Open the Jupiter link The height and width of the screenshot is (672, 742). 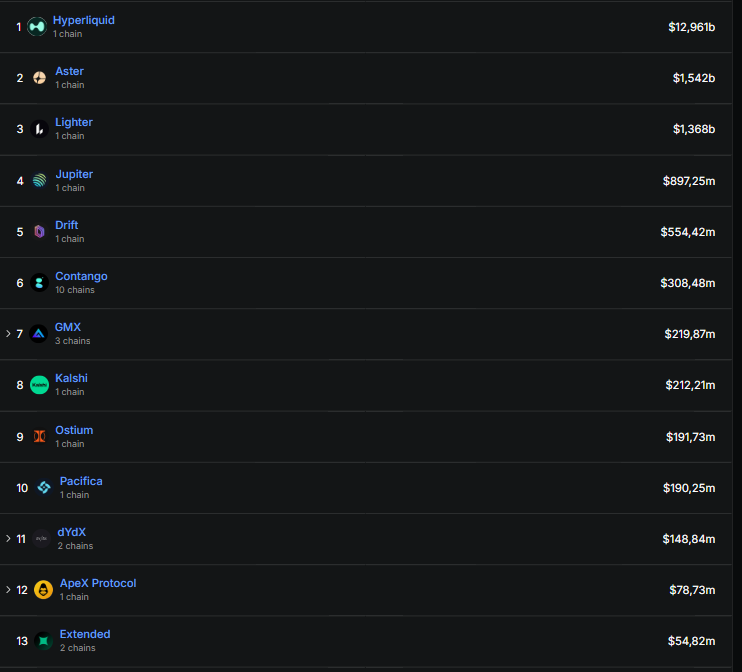[x=74, y=174]
